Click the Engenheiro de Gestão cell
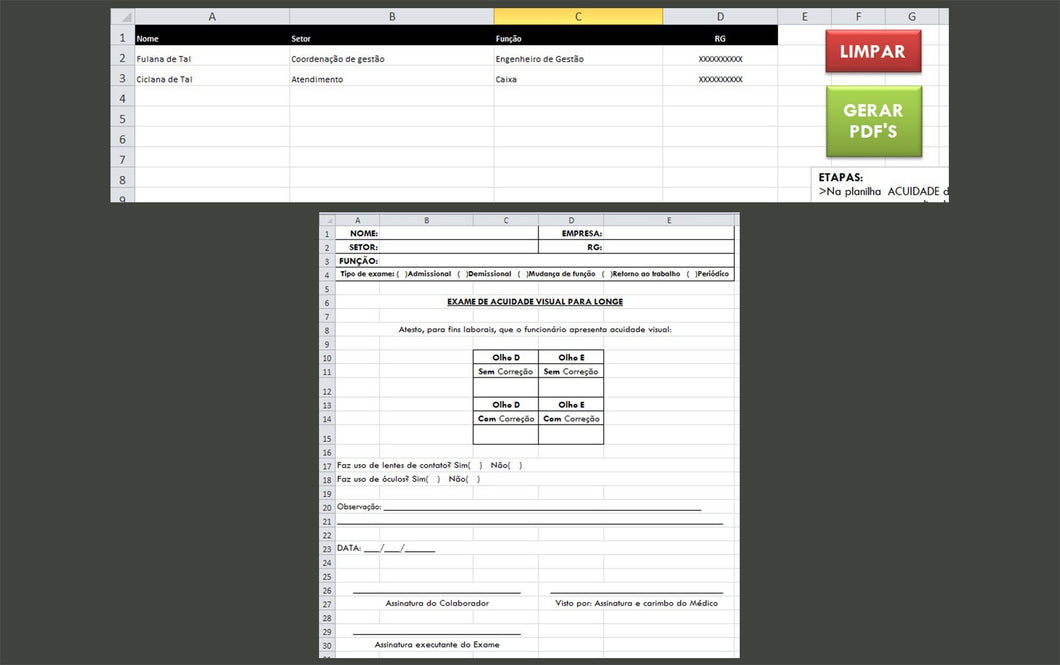 [578, 59]
